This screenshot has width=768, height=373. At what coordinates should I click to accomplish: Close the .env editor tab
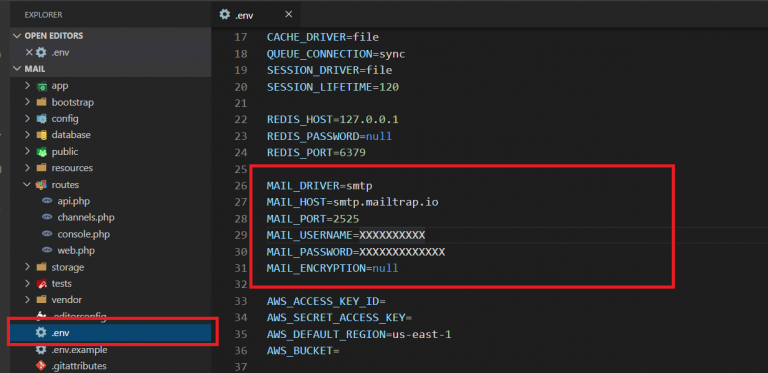point(288,14)
